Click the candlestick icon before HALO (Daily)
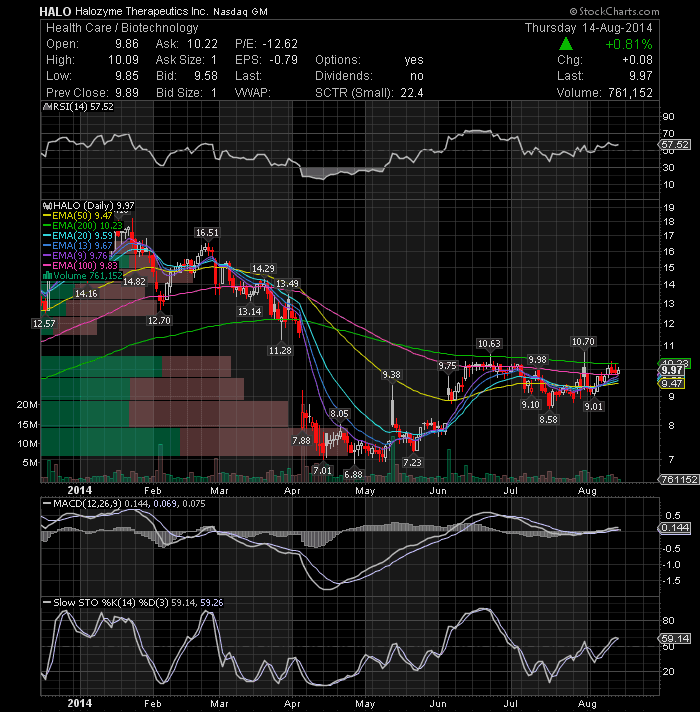The height and width of the screenshot is (712, 700). [x=47, y=206]
